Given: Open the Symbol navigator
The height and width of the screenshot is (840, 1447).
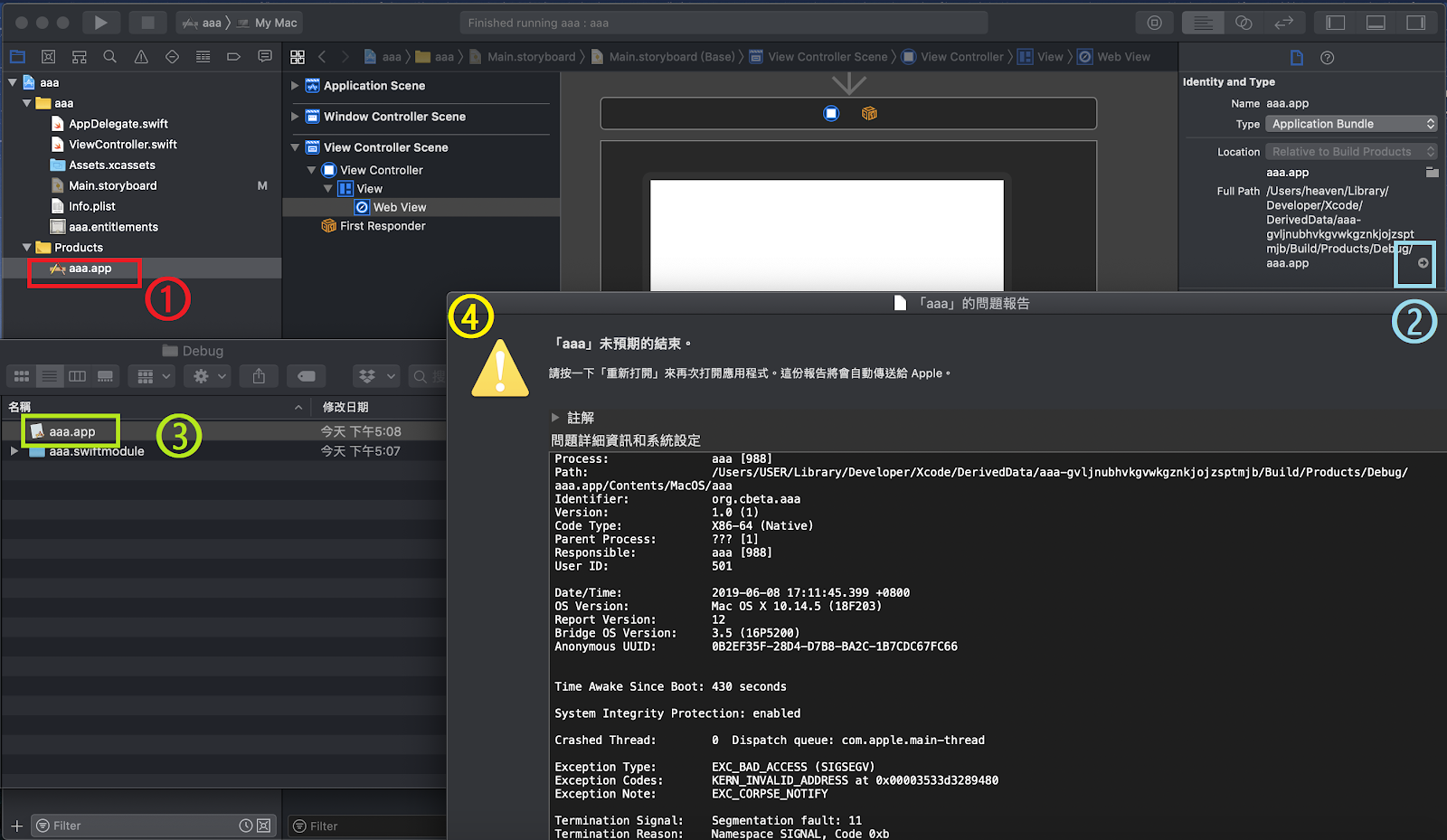Looking at the screenshot, I should pyautogui.click(x=80, y=57).
